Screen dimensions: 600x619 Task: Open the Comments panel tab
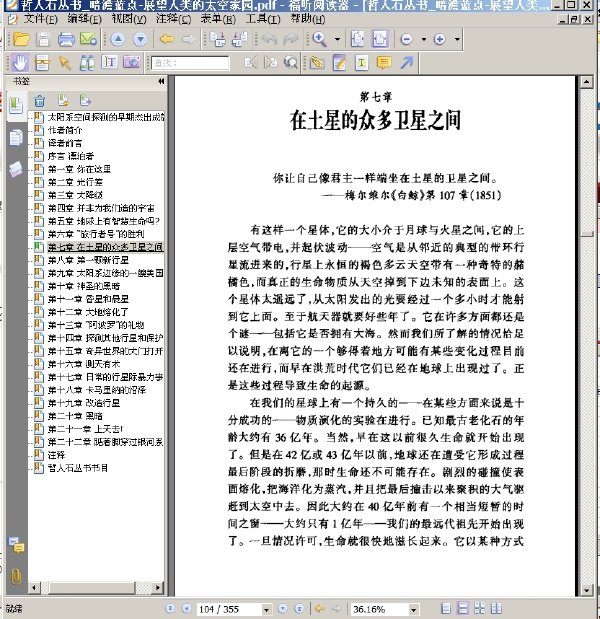(17, 544)
